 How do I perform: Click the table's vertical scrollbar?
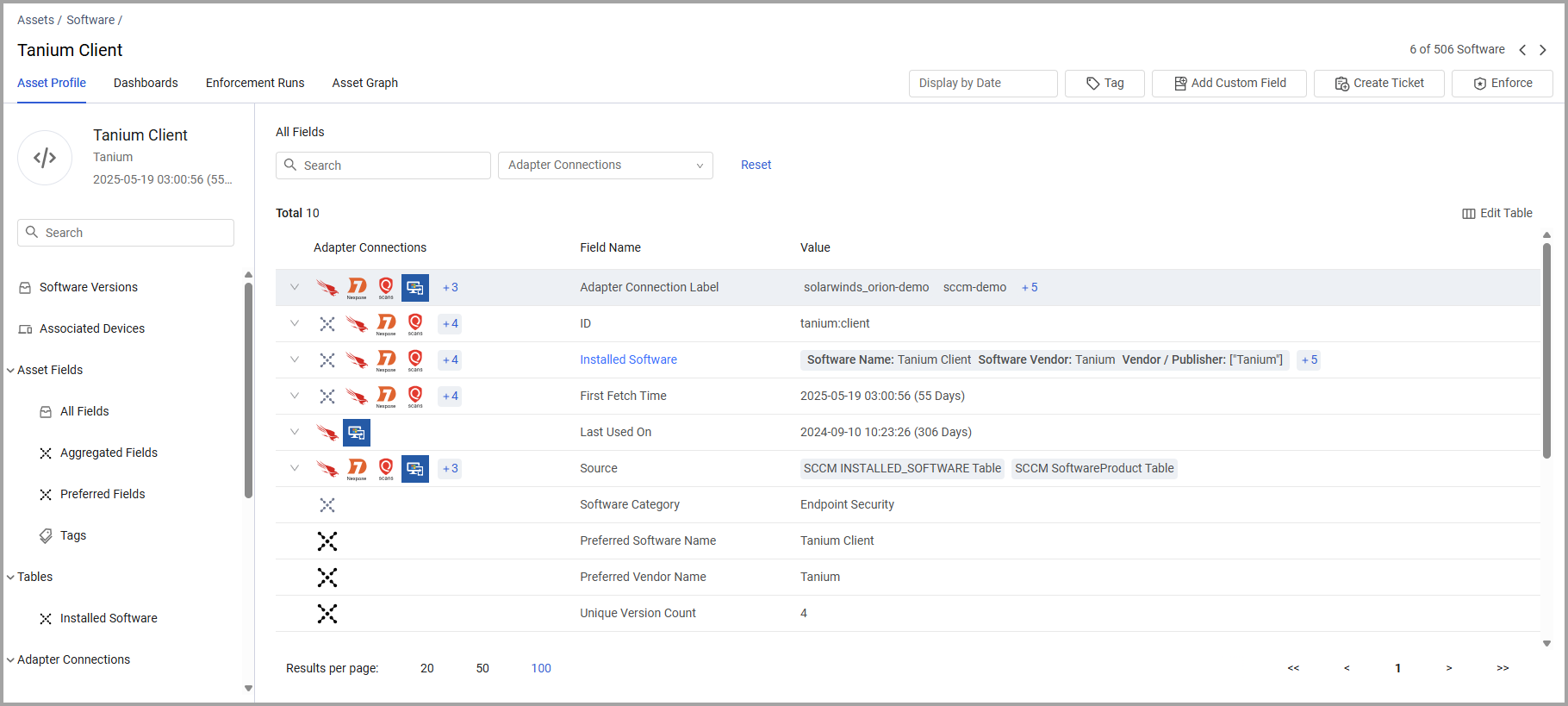(x=1546, y=352)
